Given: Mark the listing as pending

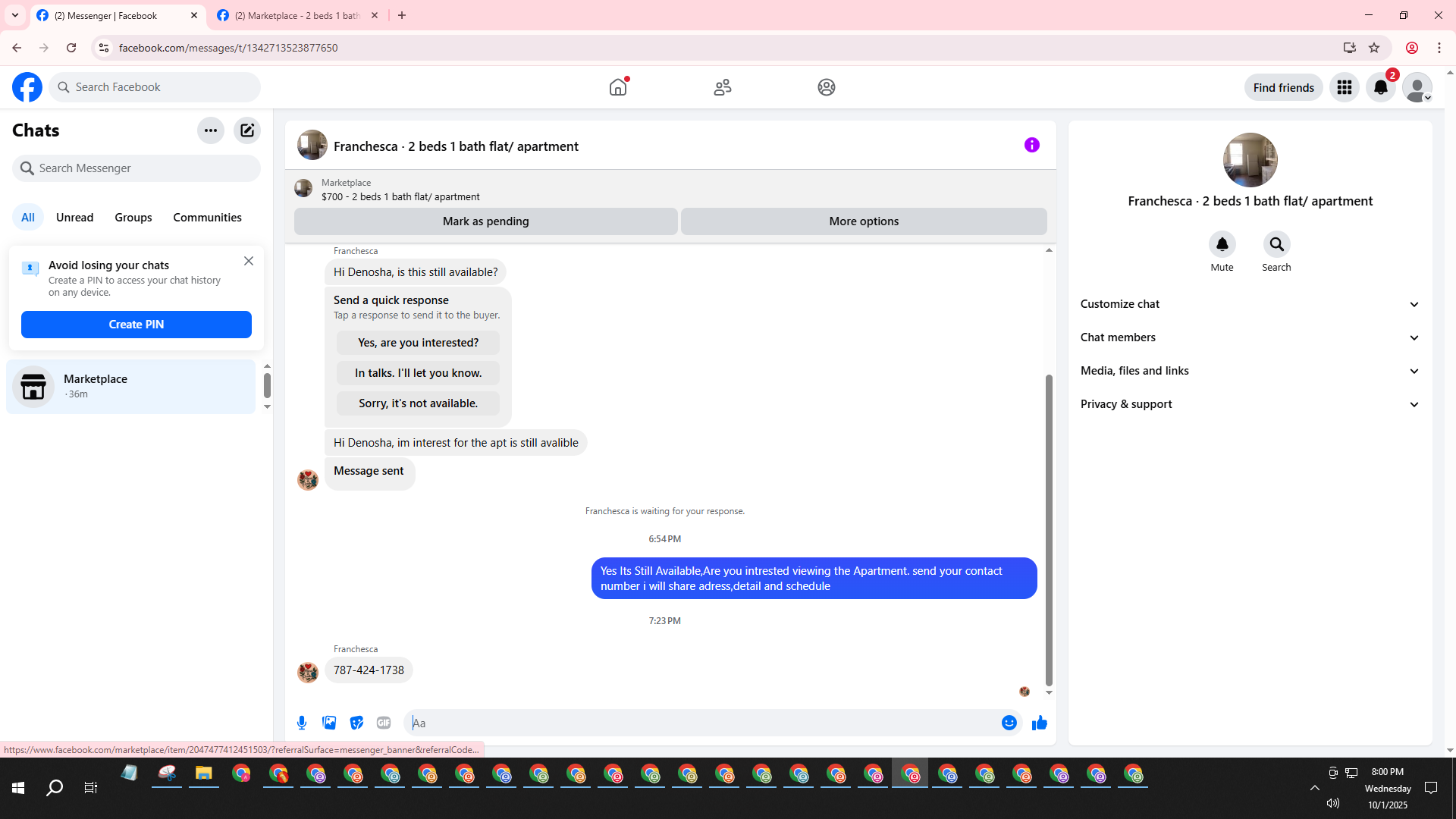Looking at the screenshot, I should pos(486,221).
